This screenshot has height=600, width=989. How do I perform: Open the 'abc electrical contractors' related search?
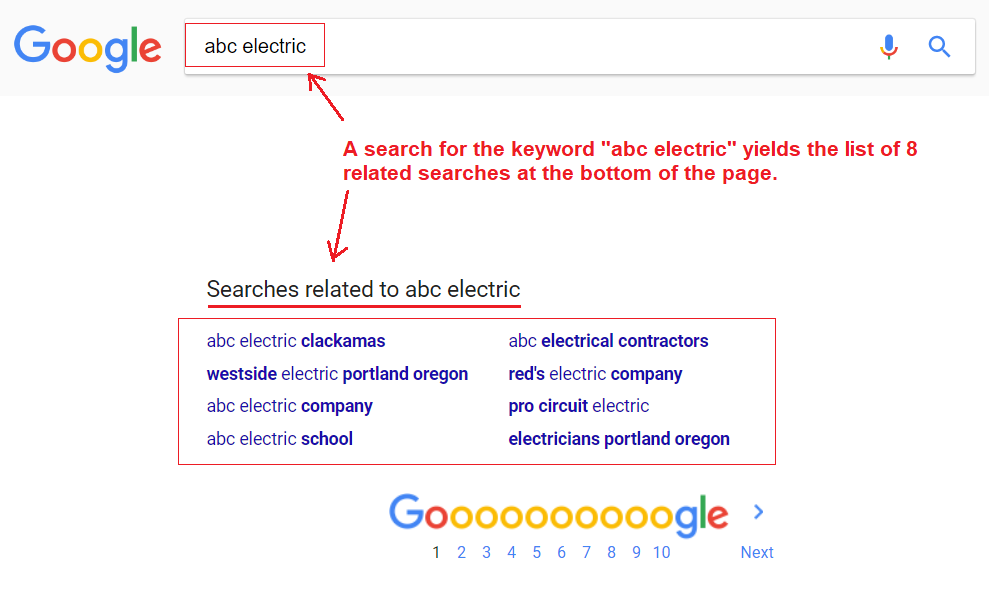[x=608, y=341]
